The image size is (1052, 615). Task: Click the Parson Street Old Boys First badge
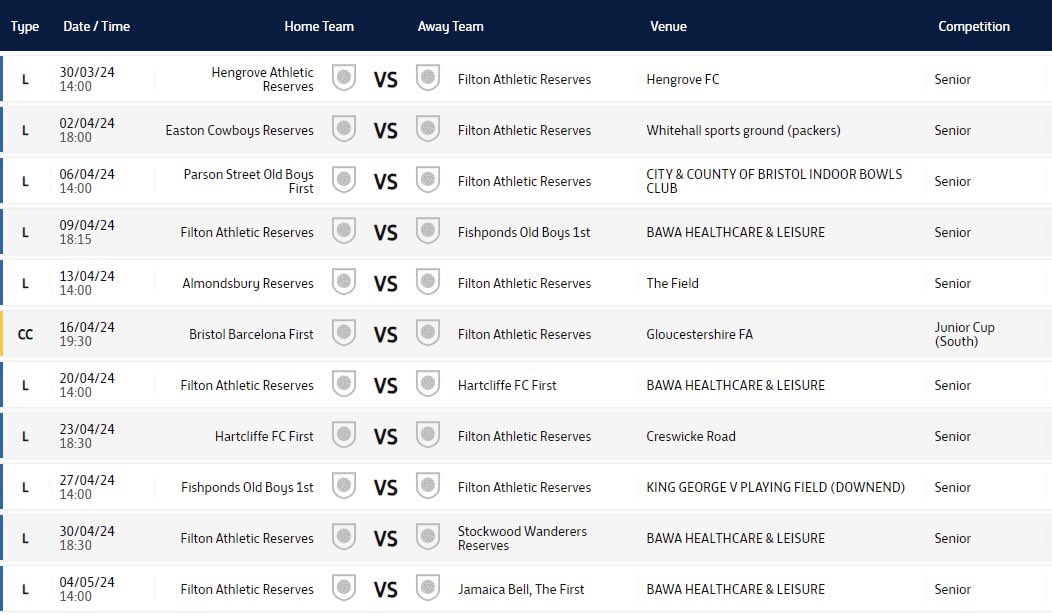pyautogui.click(x=344, y=180)
